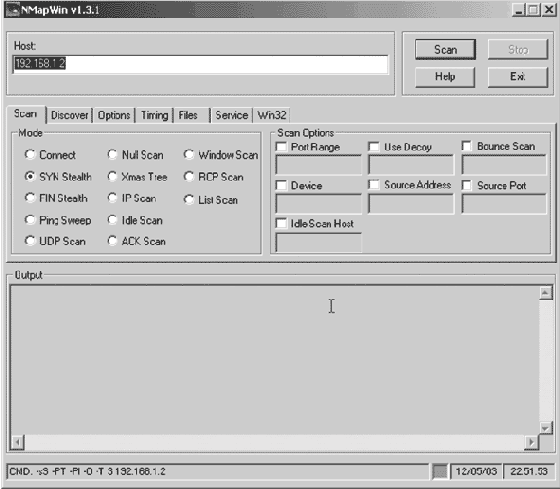Check the Use Decoy option
This screenshot has width=560, height=489.
(x=374, y=146)
